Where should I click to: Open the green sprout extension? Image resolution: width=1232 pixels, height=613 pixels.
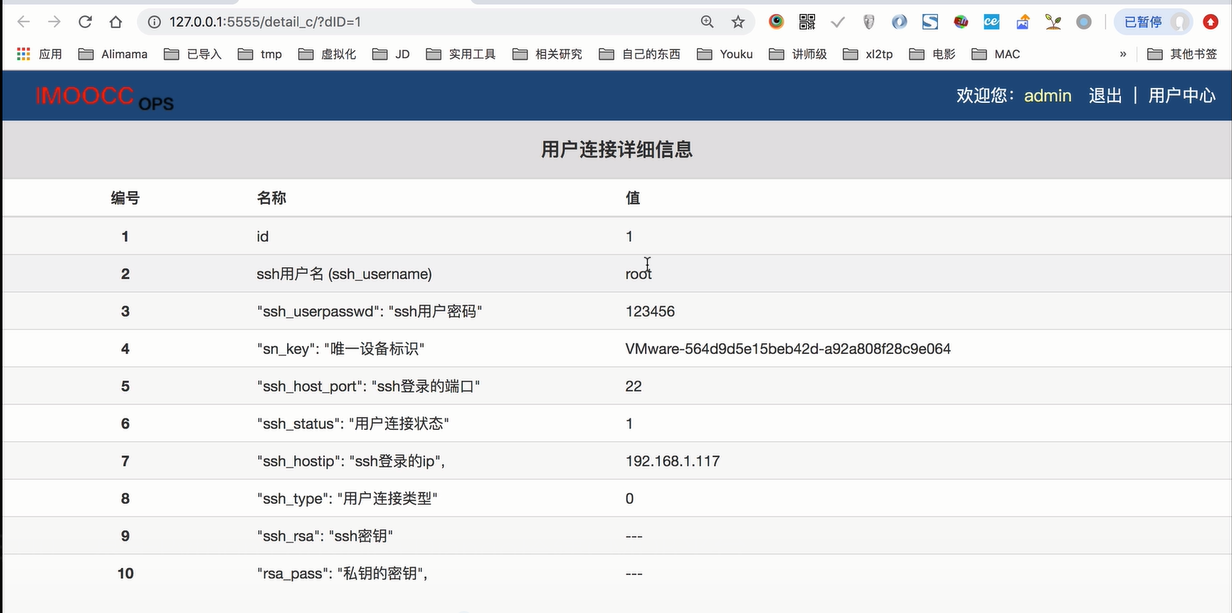[x=1053, y=21]
